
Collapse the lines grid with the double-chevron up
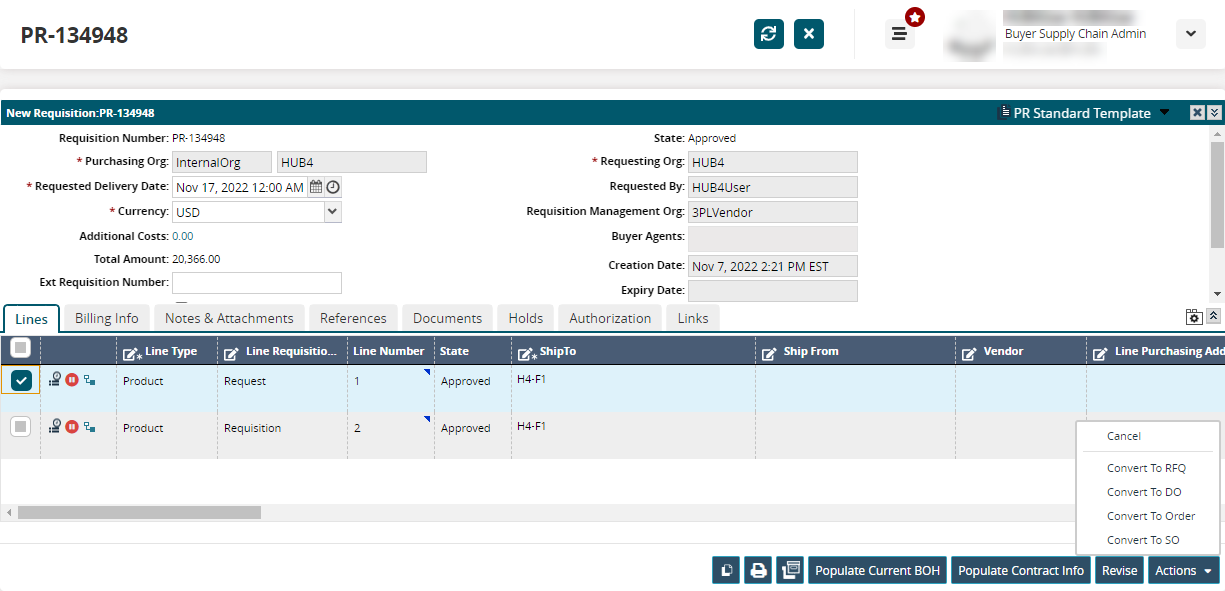point(1213,316)
